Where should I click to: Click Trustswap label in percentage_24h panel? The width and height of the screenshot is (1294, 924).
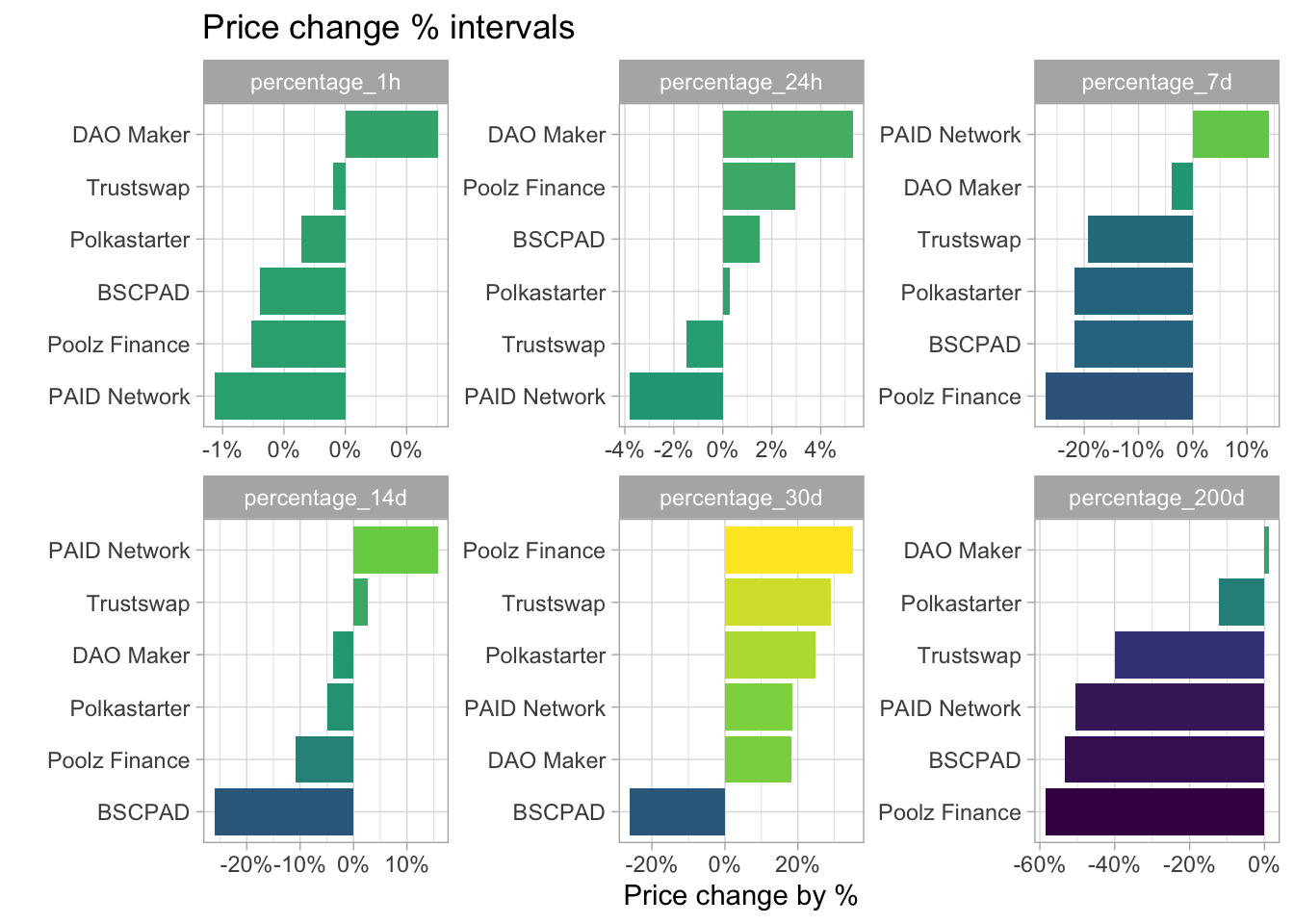click(554, 345)
